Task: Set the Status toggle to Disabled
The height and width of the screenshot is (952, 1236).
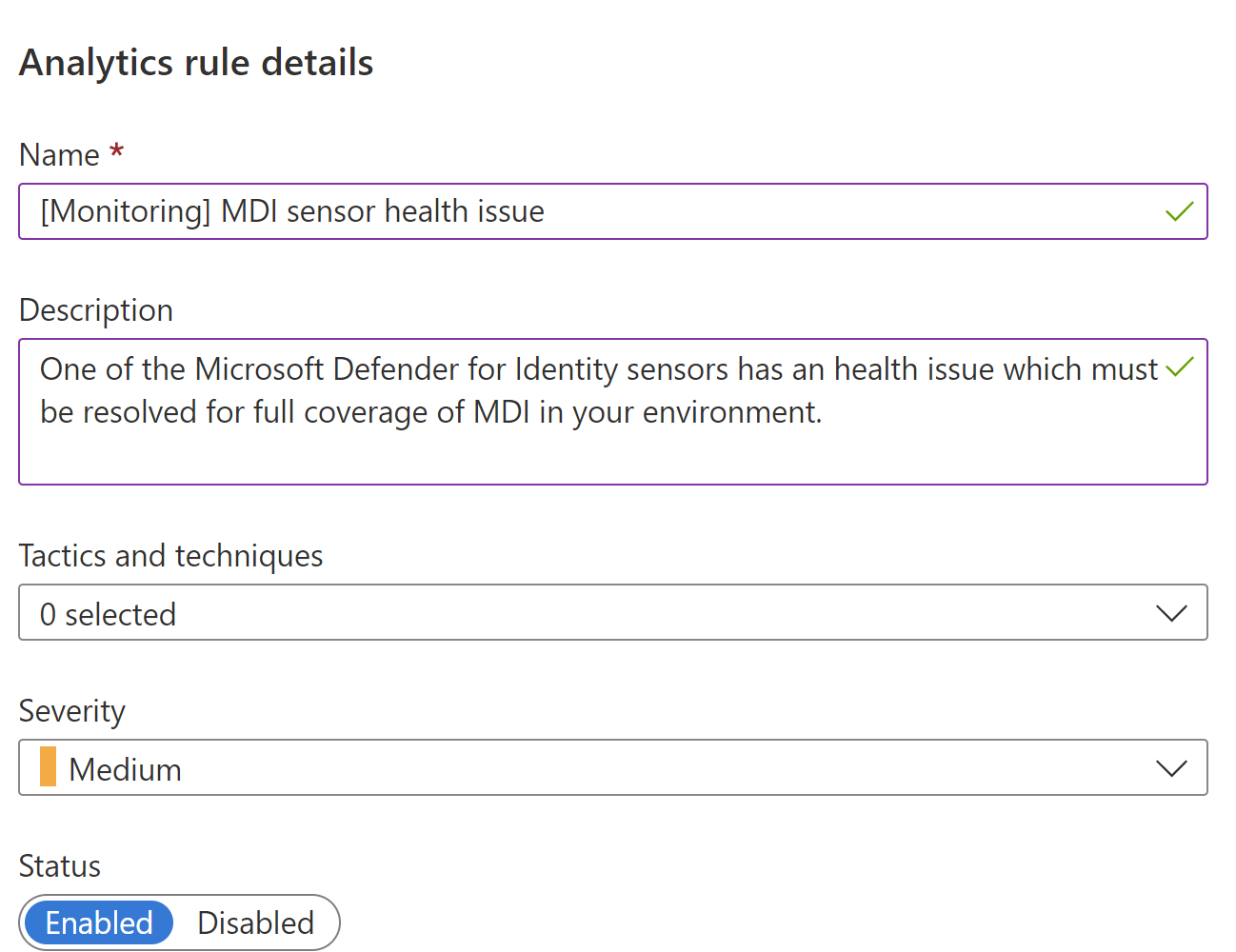Action: pyautogui.click(x=255, y=922)
